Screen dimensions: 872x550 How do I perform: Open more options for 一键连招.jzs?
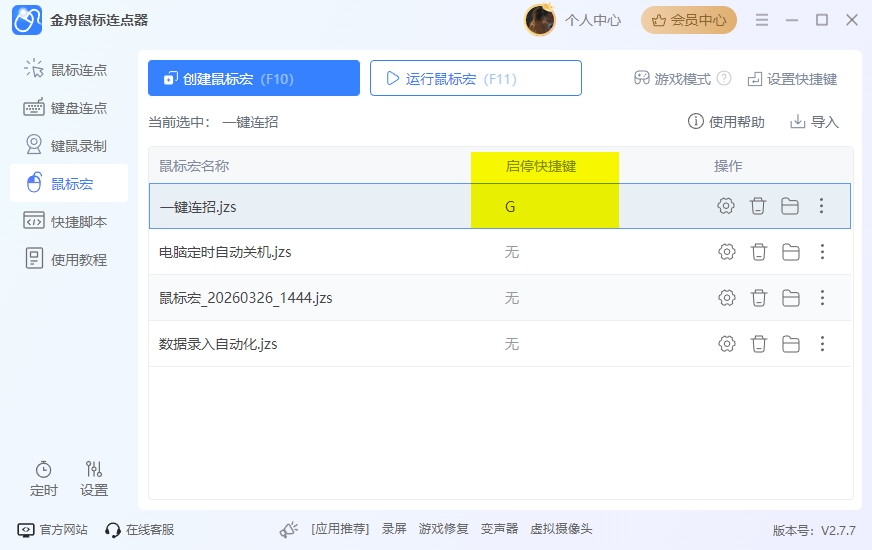coord(821,206)
